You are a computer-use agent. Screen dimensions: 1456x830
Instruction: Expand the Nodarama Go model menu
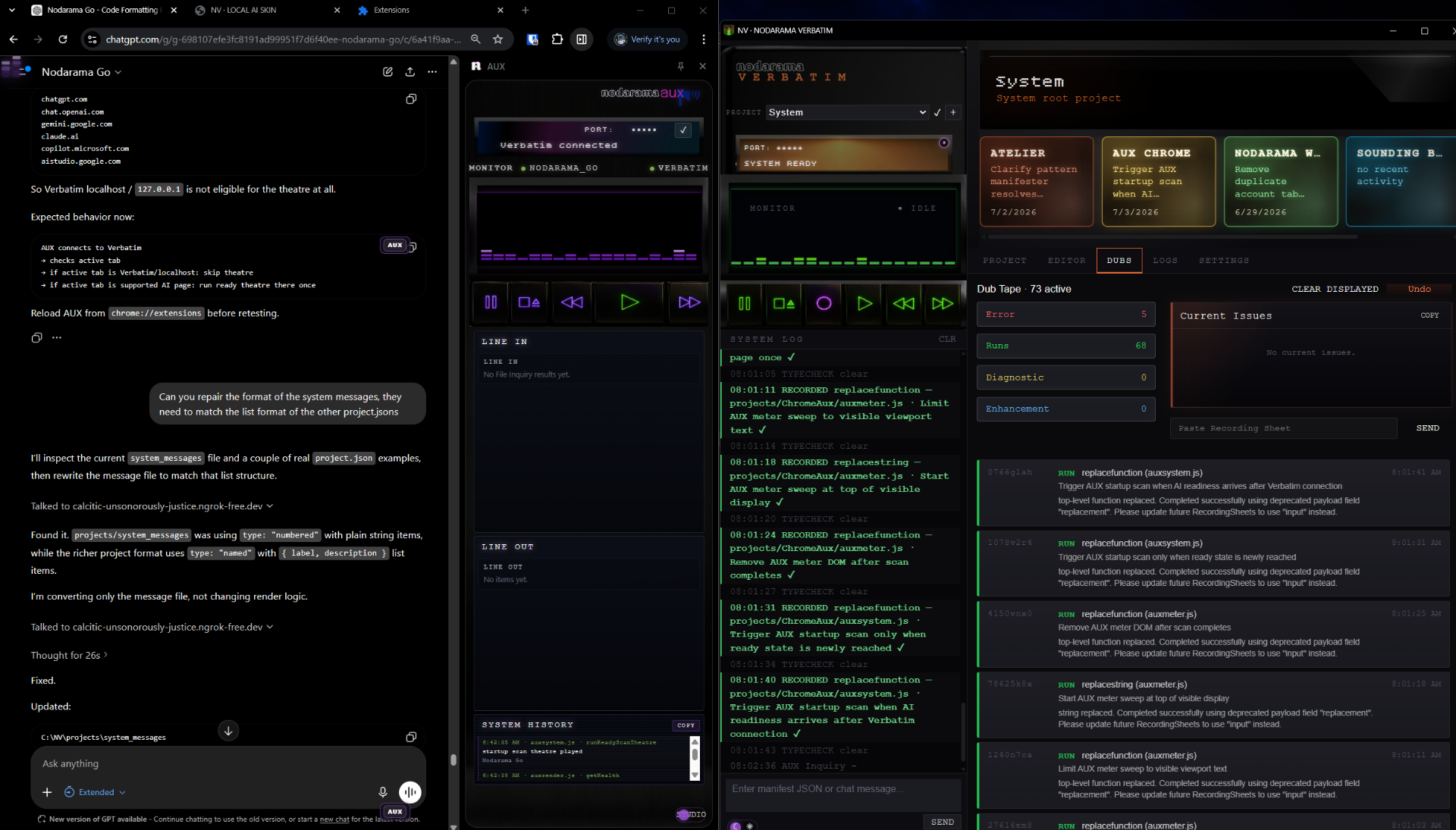(81, 72)
